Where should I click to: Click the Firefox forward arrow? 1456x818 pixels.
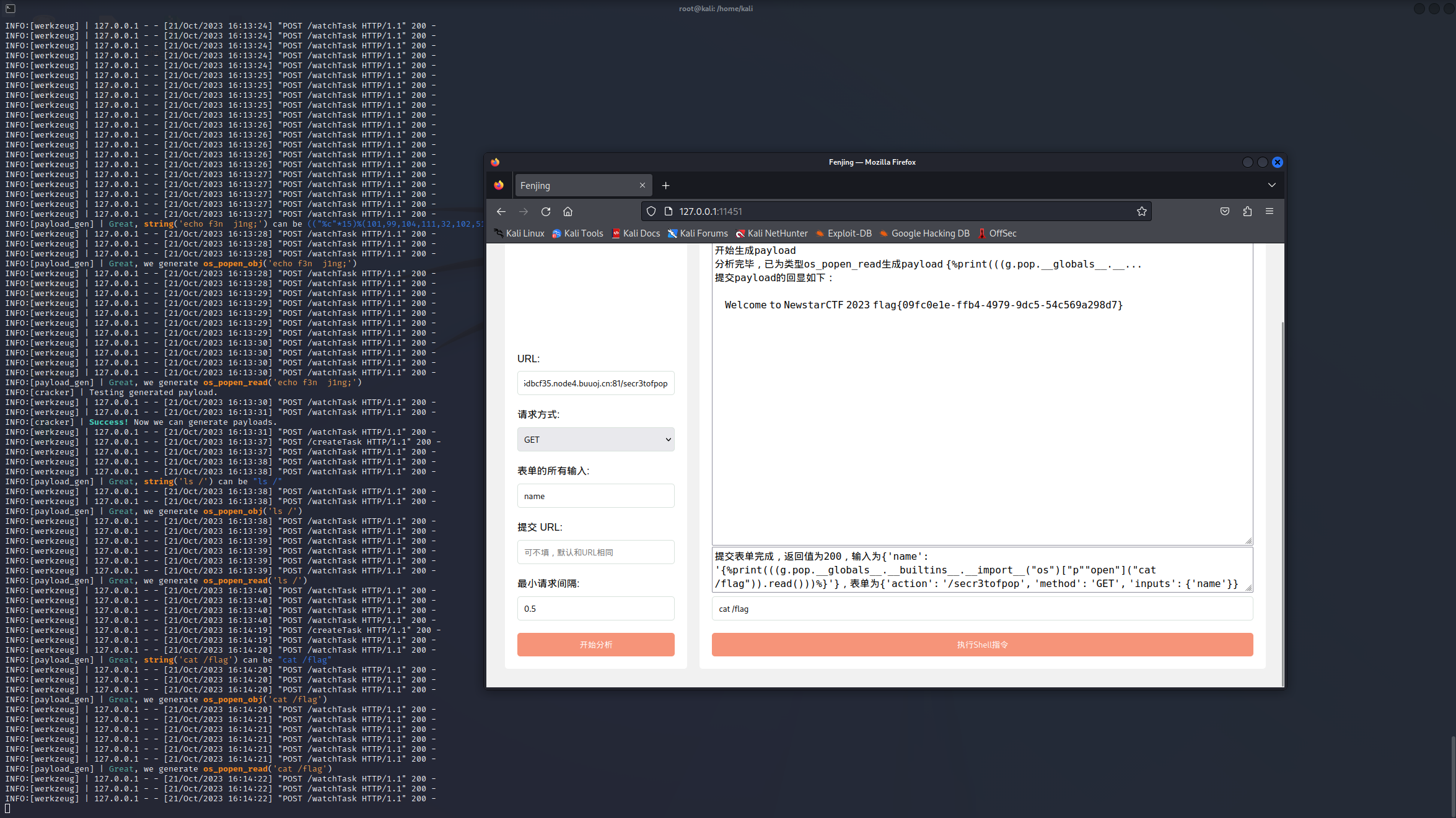coord(524,212)
